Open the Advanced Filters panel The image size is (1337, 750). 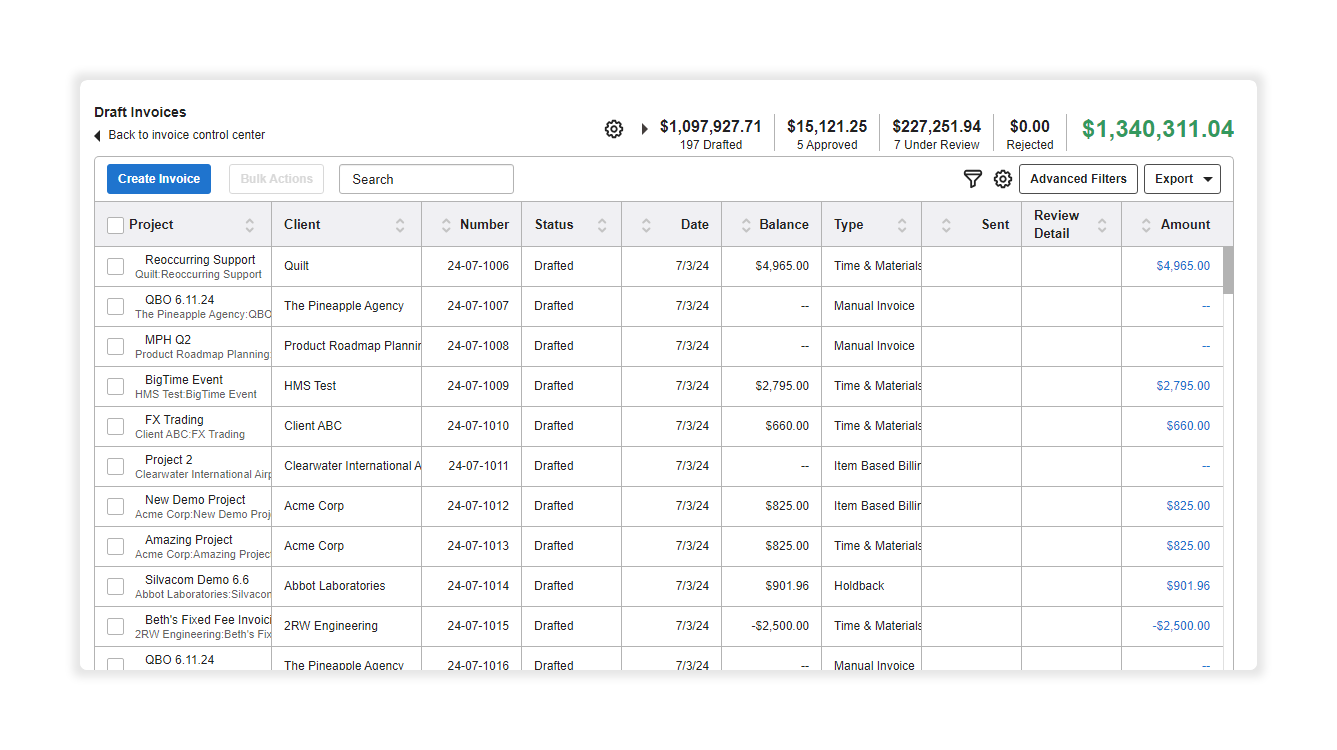pos(1078,179)
